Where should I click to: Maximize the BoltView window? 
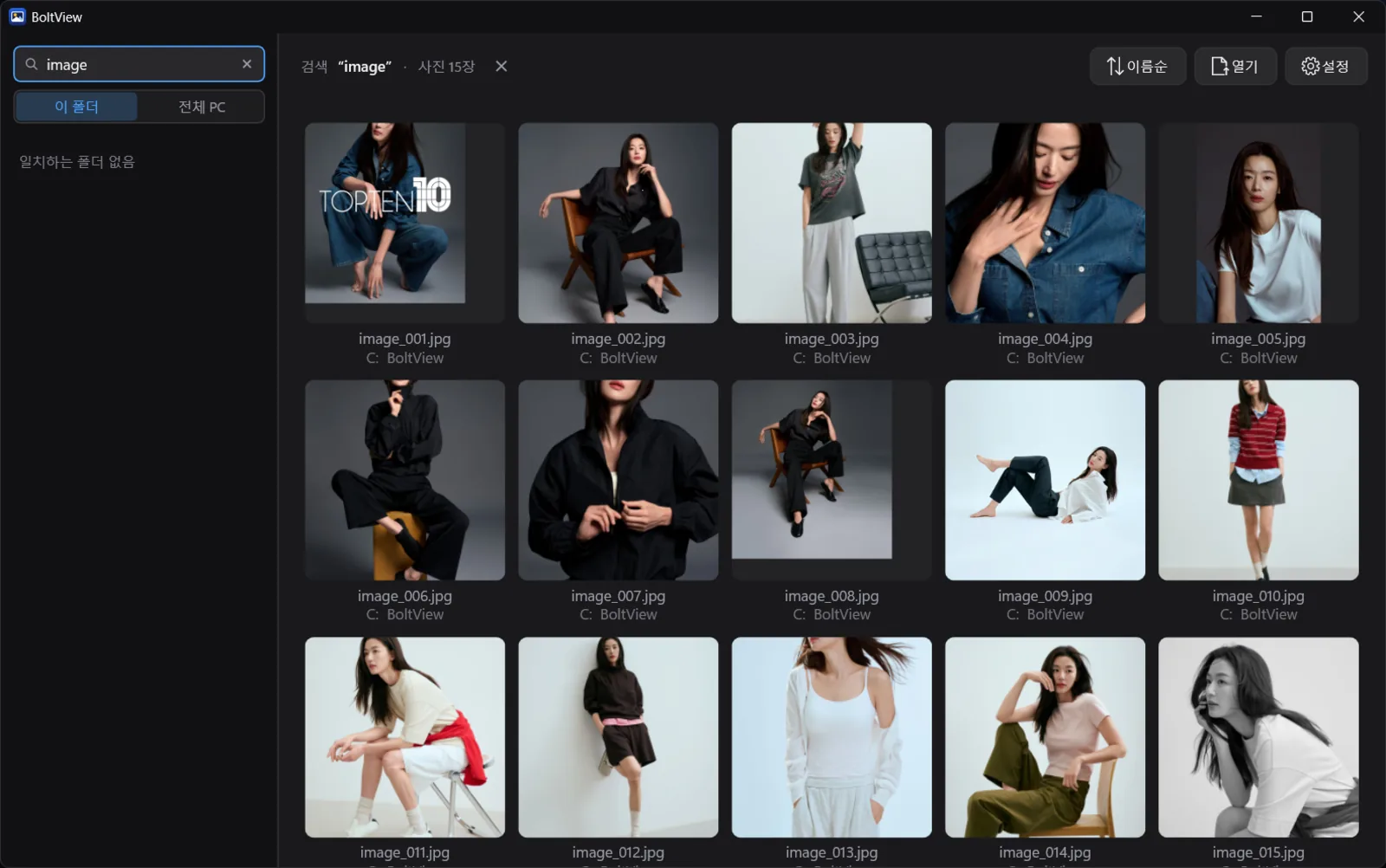(1307, 16)
